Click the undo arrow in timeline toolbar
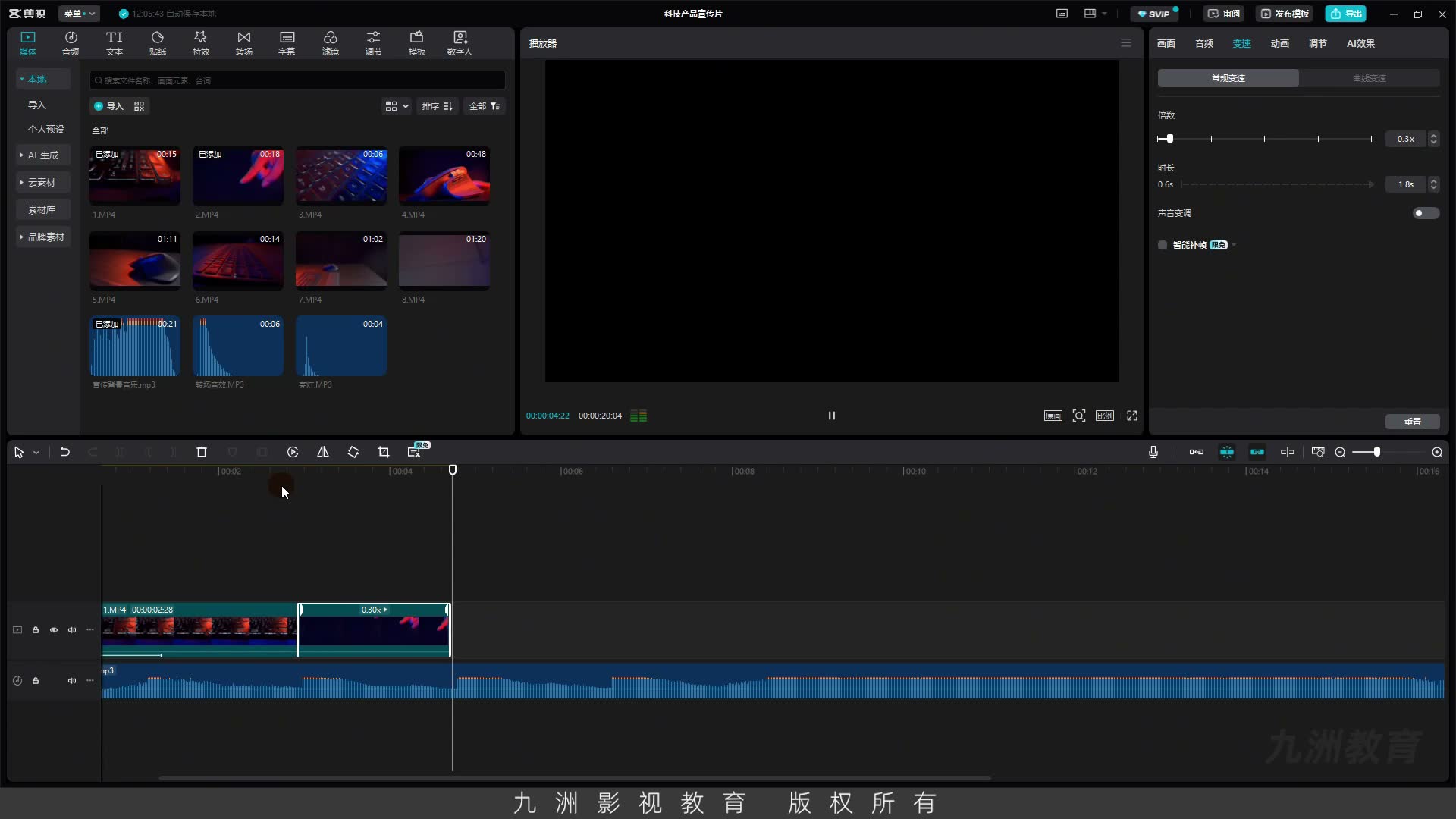The height and width of the screenshot is (819, 1456). pyautogui.click(x=65, y=452)
